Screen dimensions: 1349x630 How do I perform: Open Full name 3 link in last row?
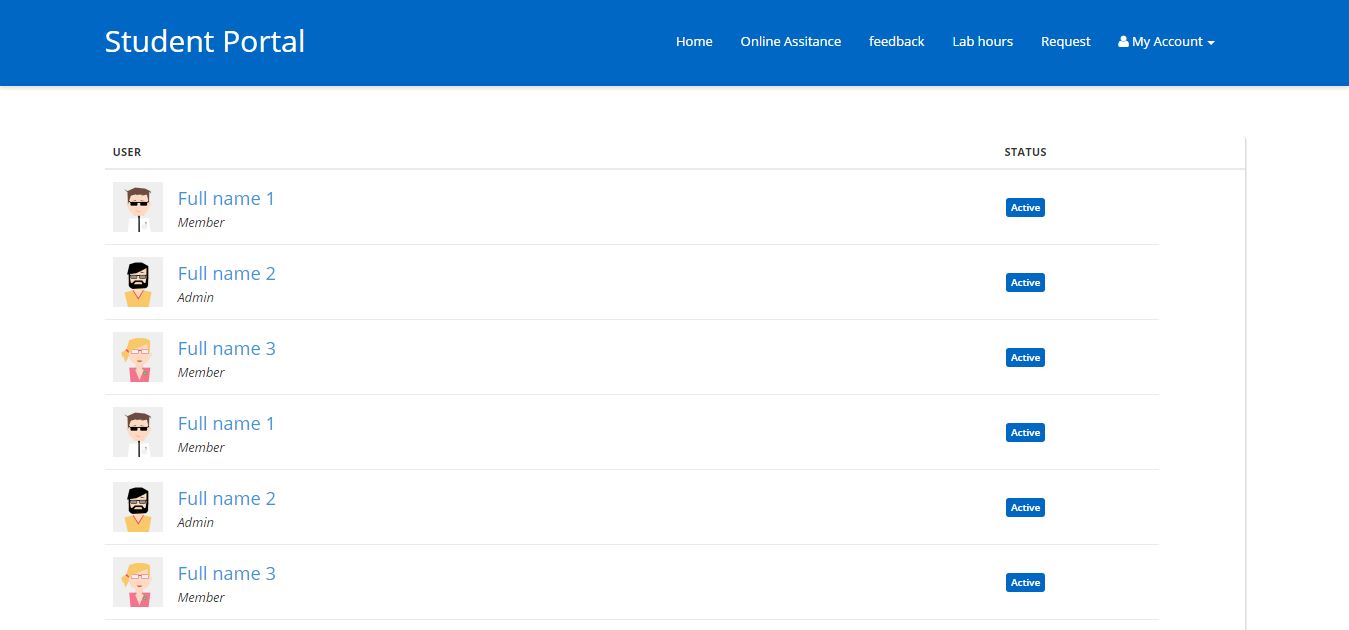[x=226, y=574]
